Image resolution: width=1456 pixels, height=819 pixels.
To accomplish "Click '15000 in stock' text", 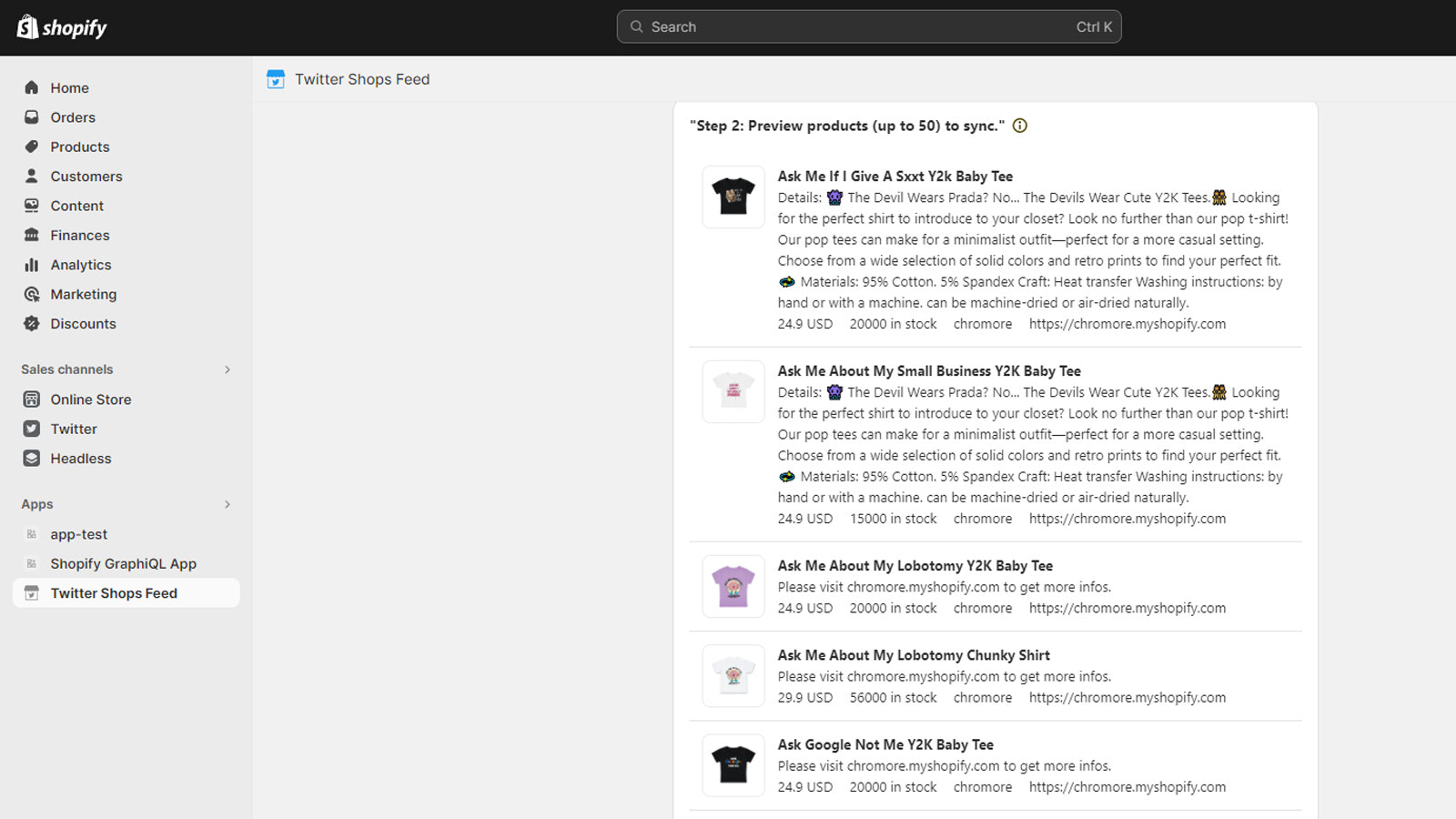I will 894,519.
